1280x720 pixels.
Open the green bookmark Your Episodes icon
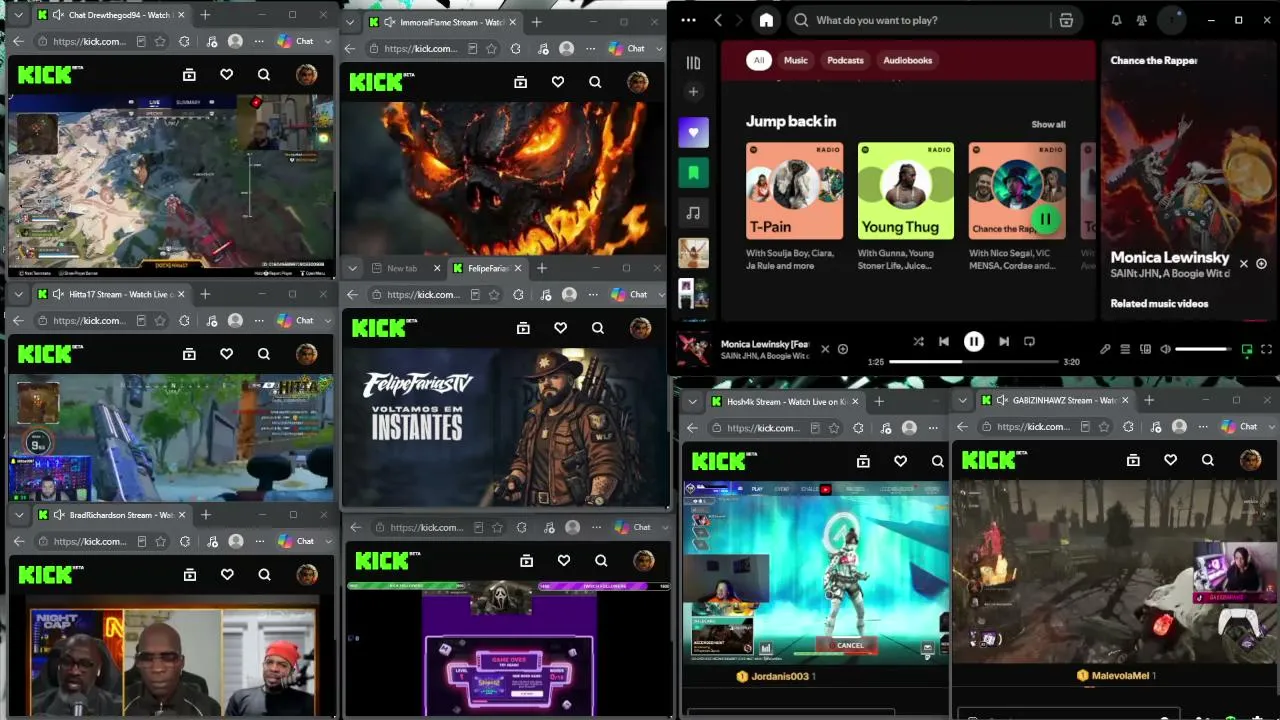(x=693, y=172)
